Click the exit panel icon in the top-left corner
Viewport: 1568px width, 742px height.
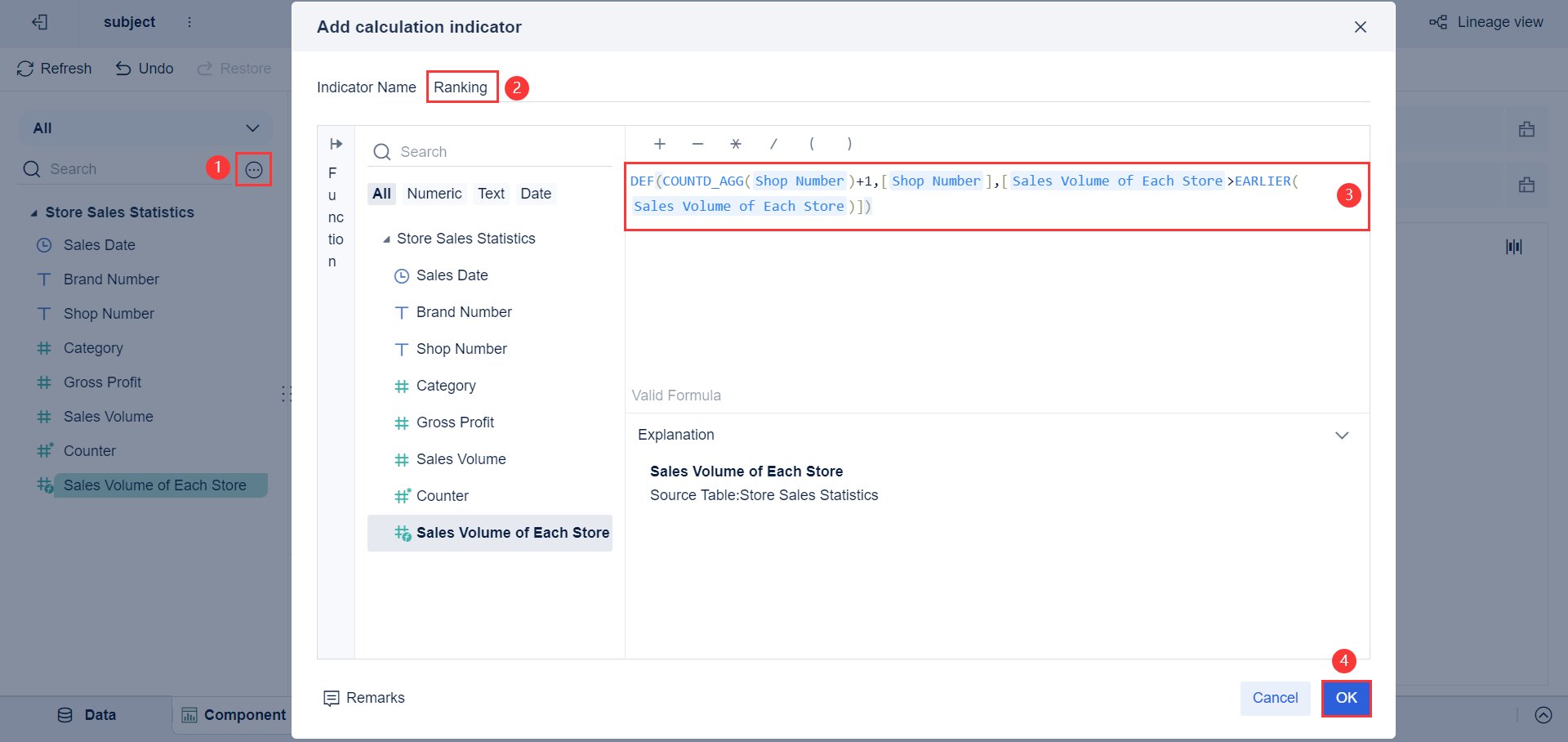pos(39,22)
